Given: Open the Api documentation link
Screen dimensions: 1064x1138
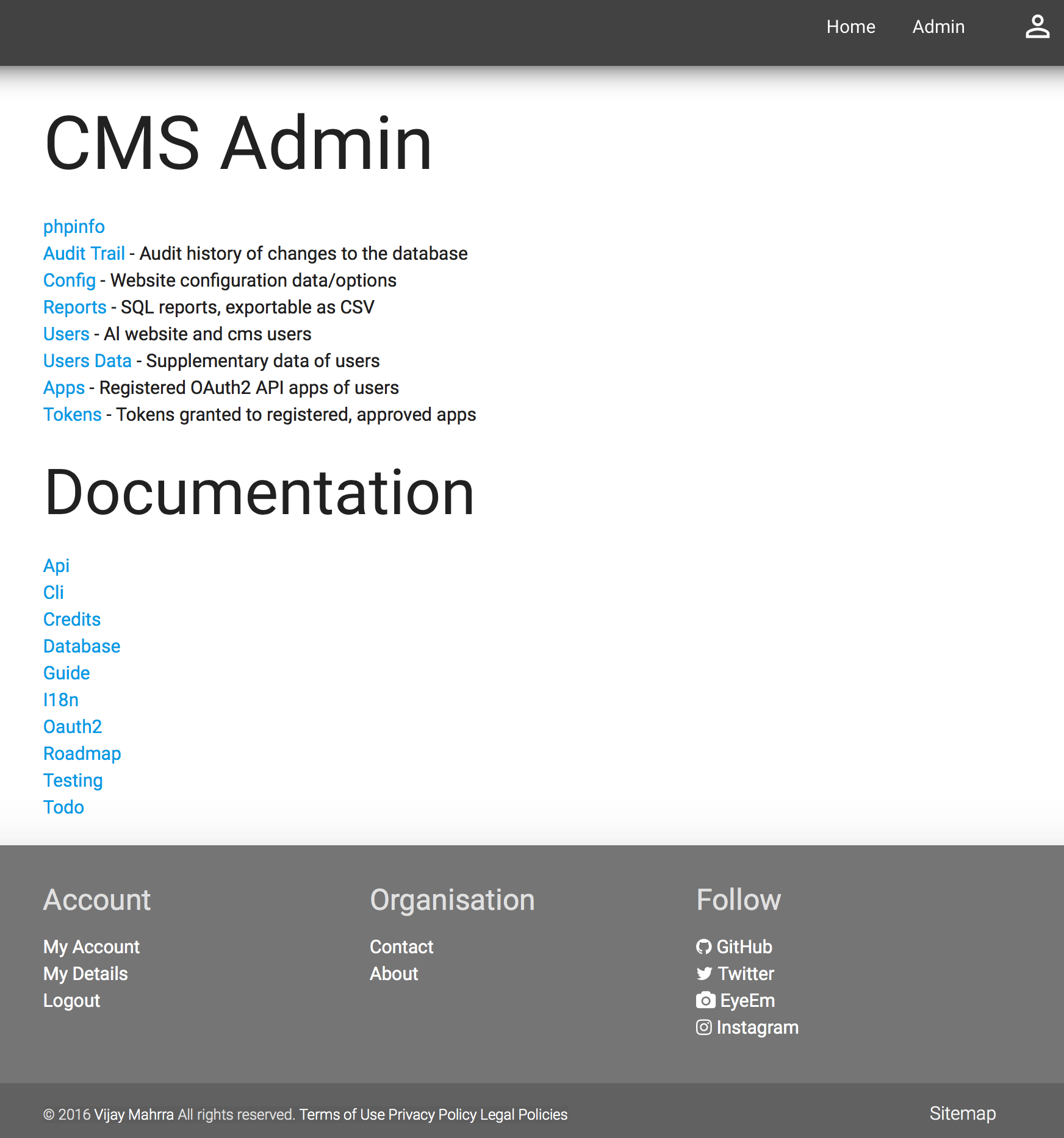Looking at the screenshot, I should (56, 565).
